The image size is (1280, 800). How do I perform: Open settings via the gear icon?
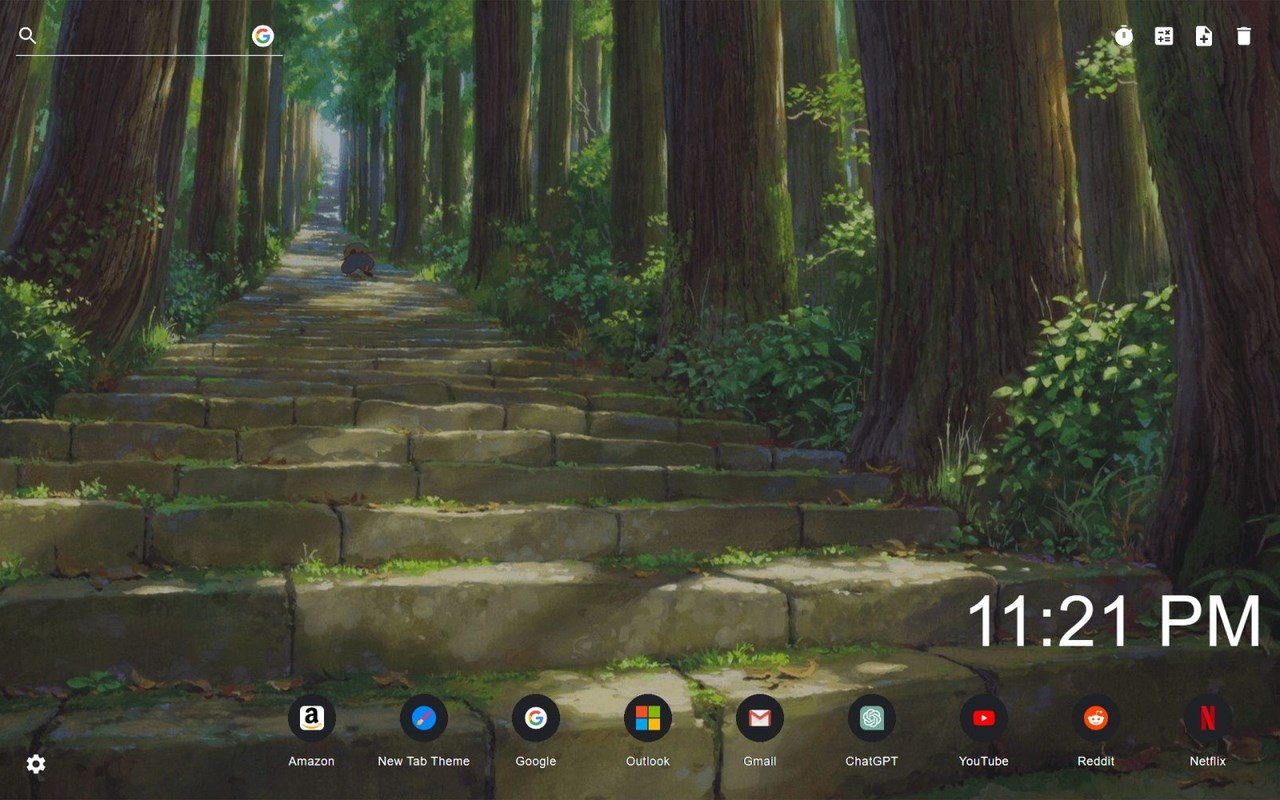tap(36, 764)
